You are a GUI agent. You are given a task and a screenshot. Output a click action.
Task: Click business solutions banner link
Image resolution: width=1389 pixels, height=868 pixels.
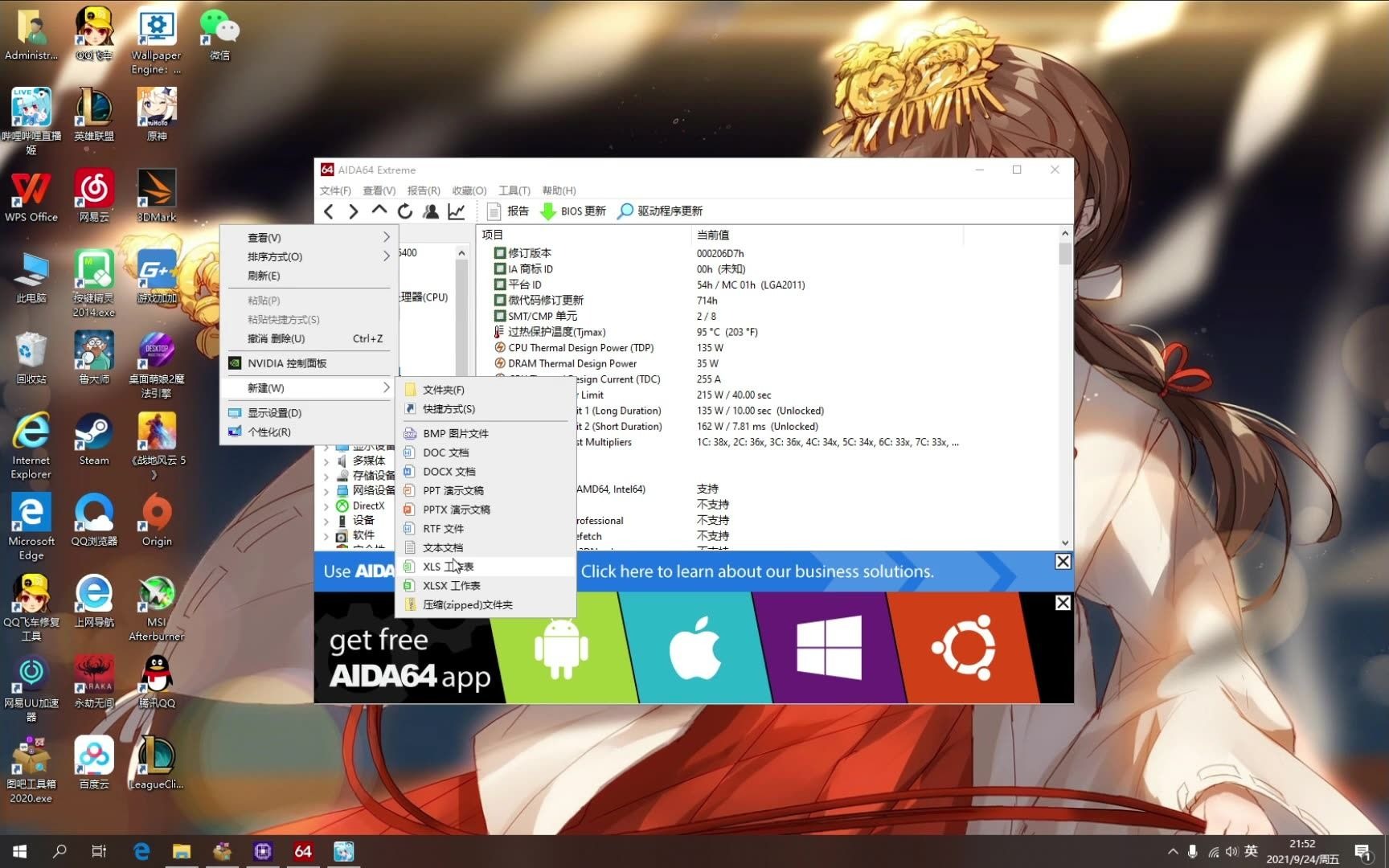coord(757,571)
